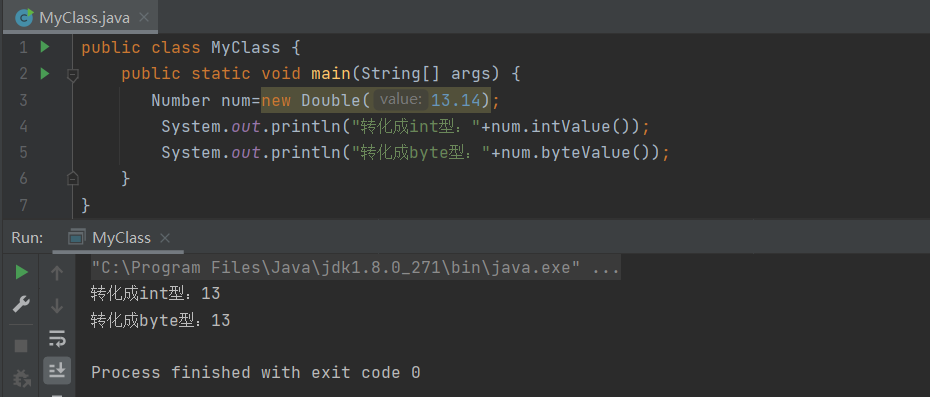This screenshot has height=397, width=930.
Task: Click the '转化成int型：' string literal on line 4
Action: pyautogui.click(x=416, y=126)
